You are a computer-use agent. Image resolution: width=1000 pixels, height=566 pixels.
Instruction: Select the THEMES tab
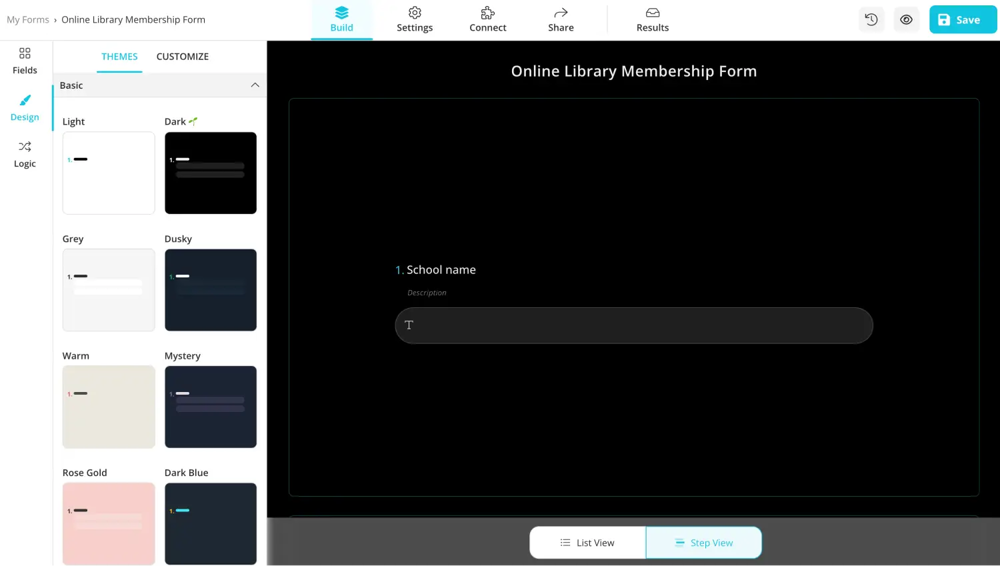click(x=119, y=57)
